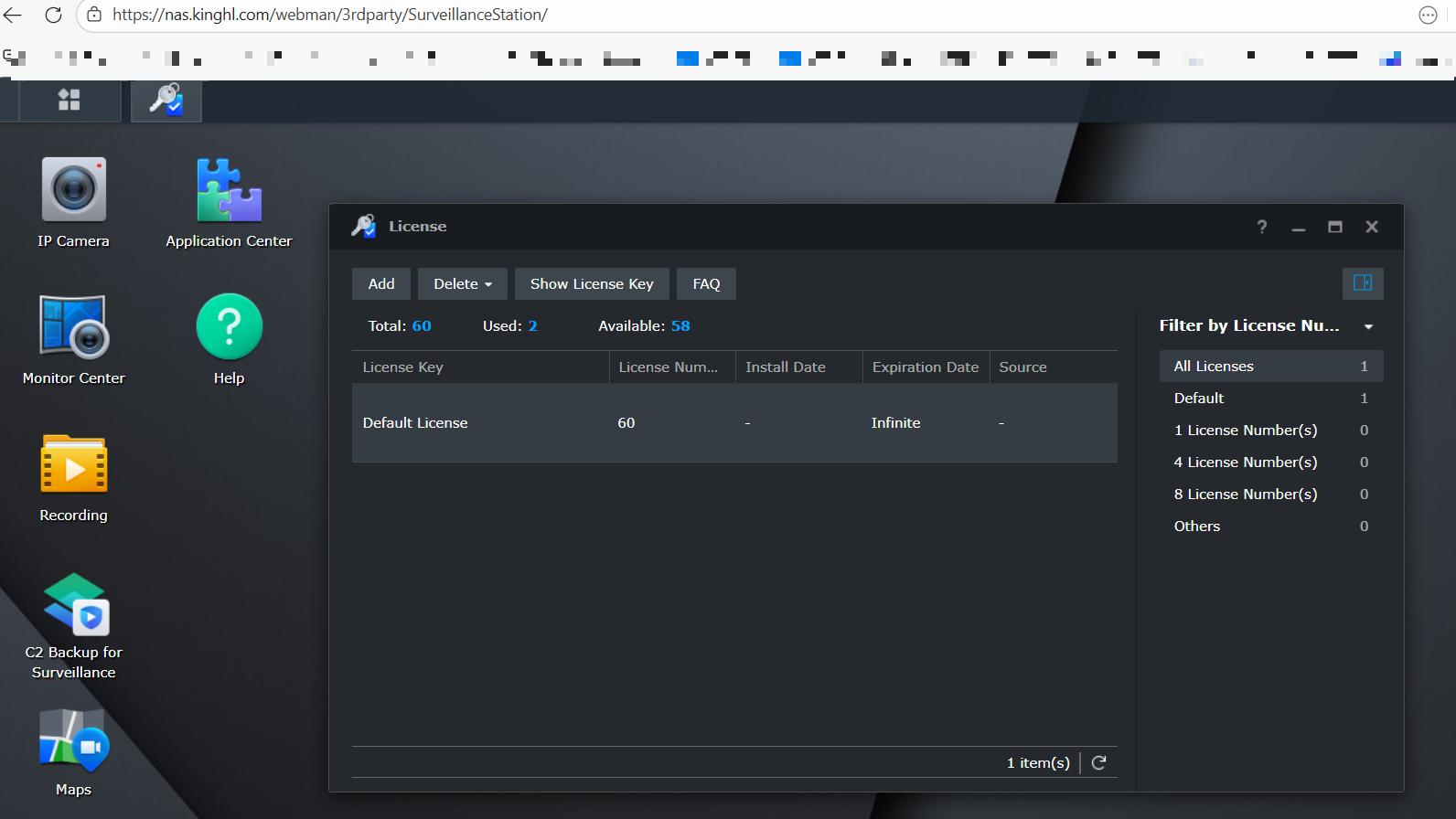The height and width of the screenshot is (819, 1456).
Task: Open the FAQ button
Action: click(x=706, y=284)
